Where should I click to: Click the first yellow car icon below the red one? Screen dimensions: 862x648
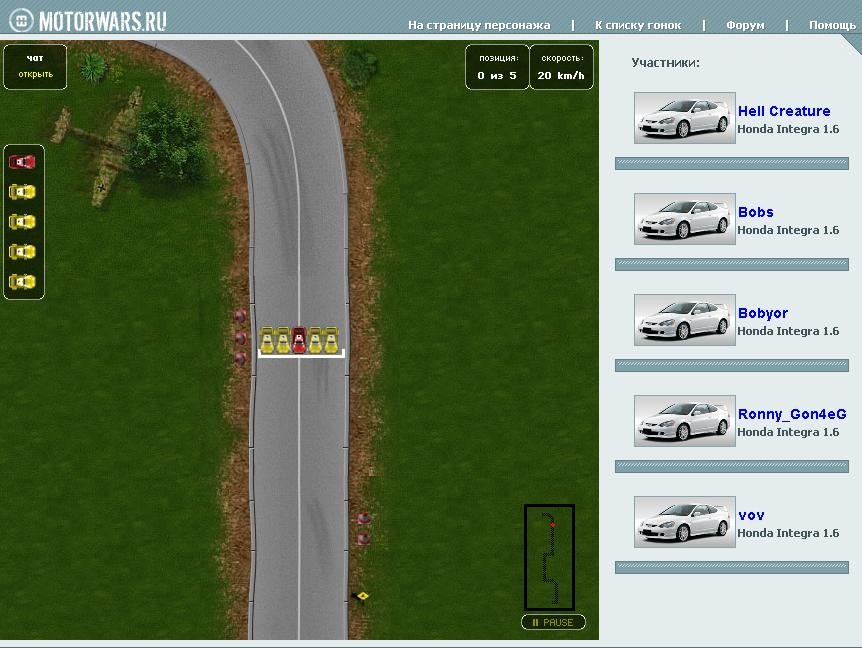click(x=23, y=192)
